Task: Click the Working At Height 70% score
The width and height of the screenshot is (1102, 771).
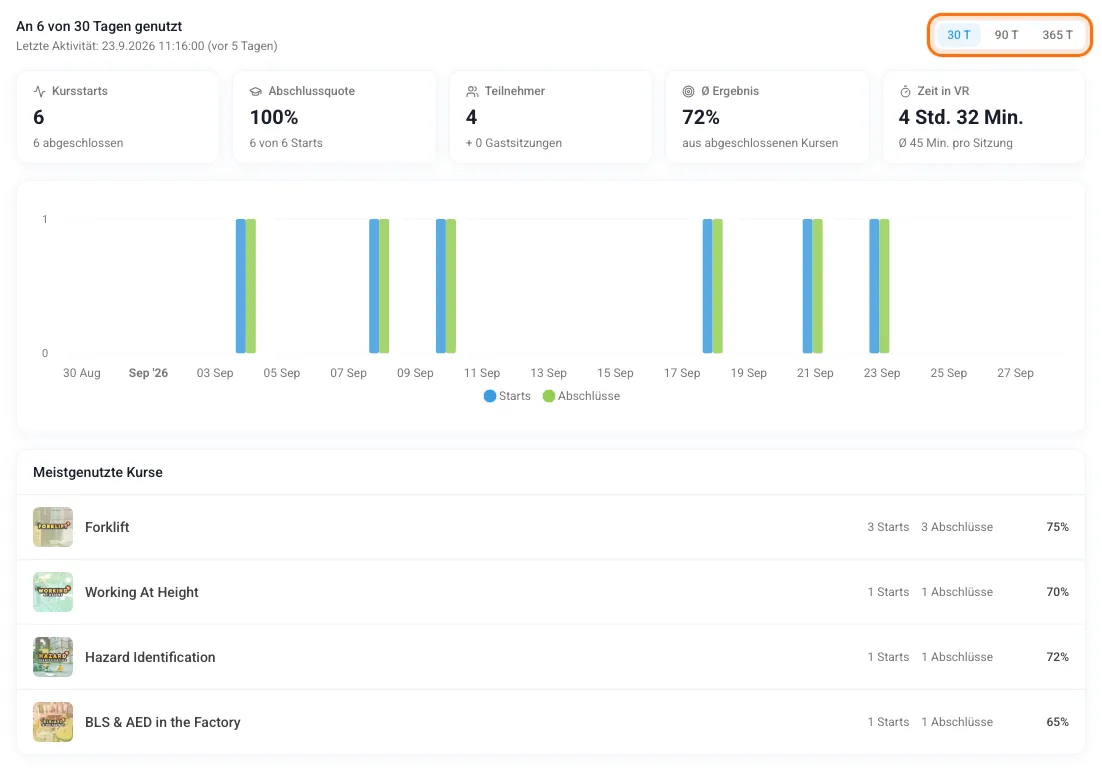Action: coord(1057,592)
